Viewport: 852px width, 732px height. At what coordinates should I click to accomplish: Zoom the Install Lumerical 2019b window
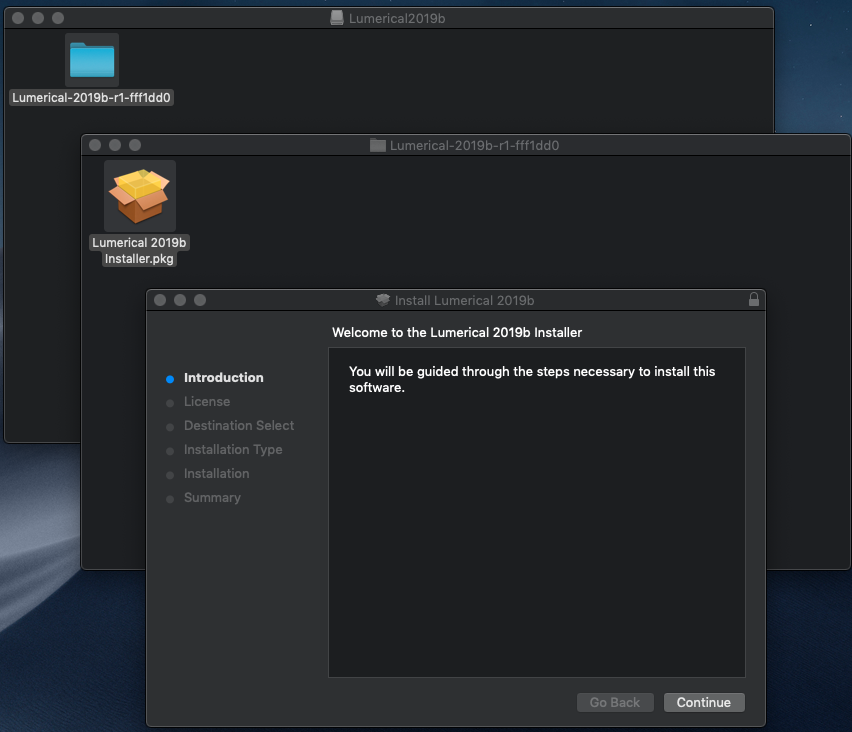pyautogui.click(x=200, y=300)
